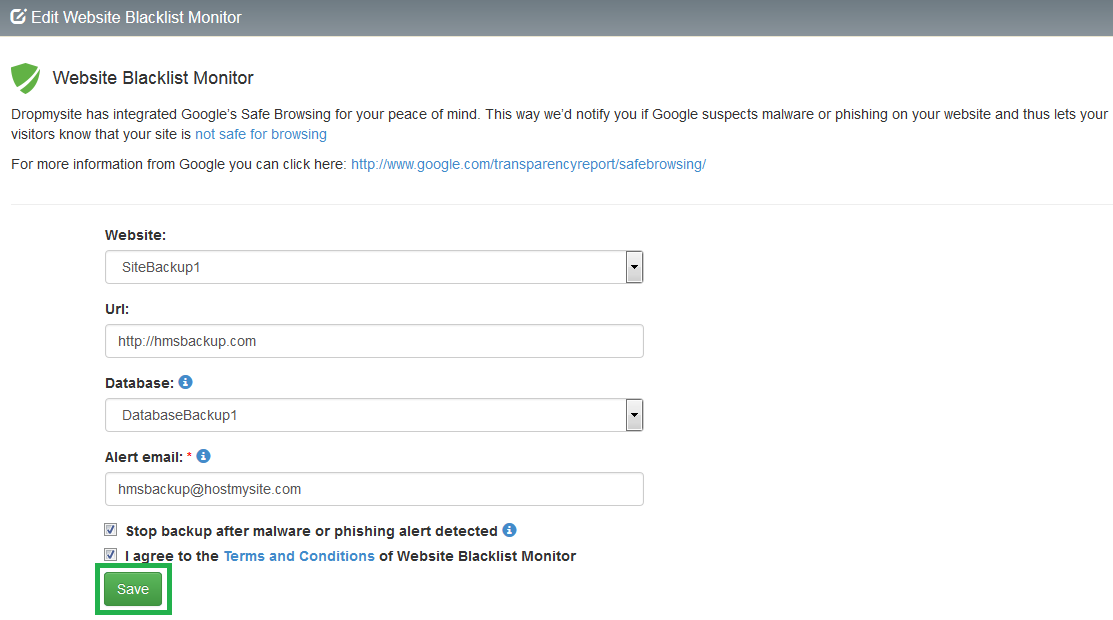Image resolution: width=1113 pixels, height=620 pixels.
Task: Show info about stopping backup after malware
Action: point(510,530)
